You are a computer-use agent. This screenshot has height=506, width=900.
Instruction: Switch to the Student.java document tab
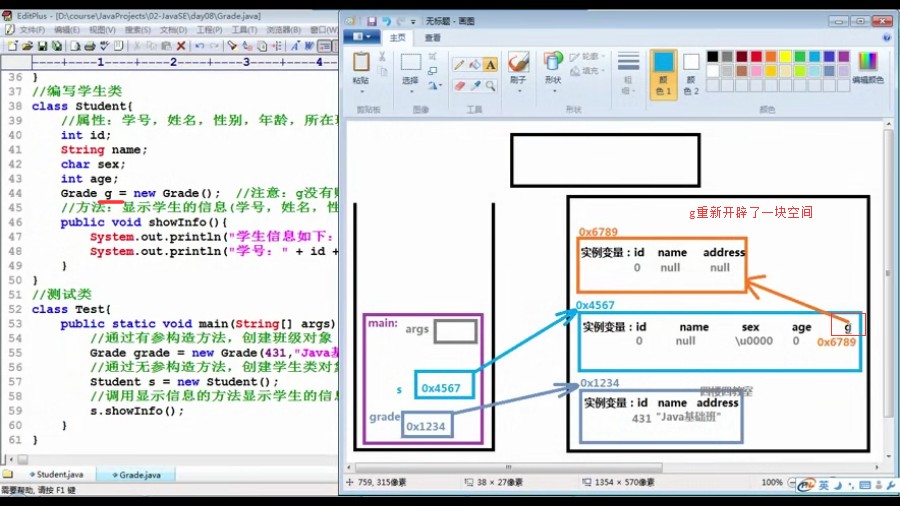pos(56,474)
